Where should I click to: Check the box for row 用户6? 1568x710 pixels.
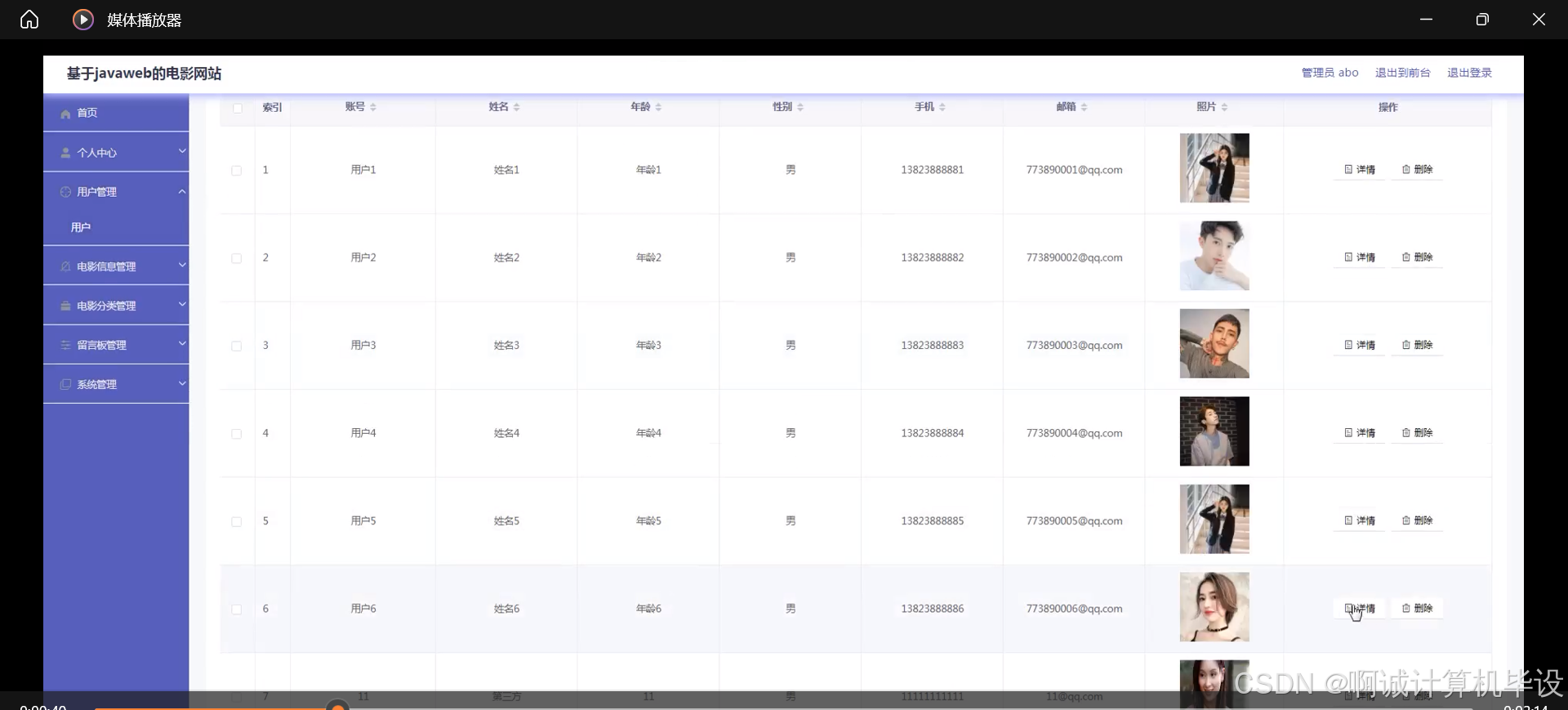click(x=237, y=610)
